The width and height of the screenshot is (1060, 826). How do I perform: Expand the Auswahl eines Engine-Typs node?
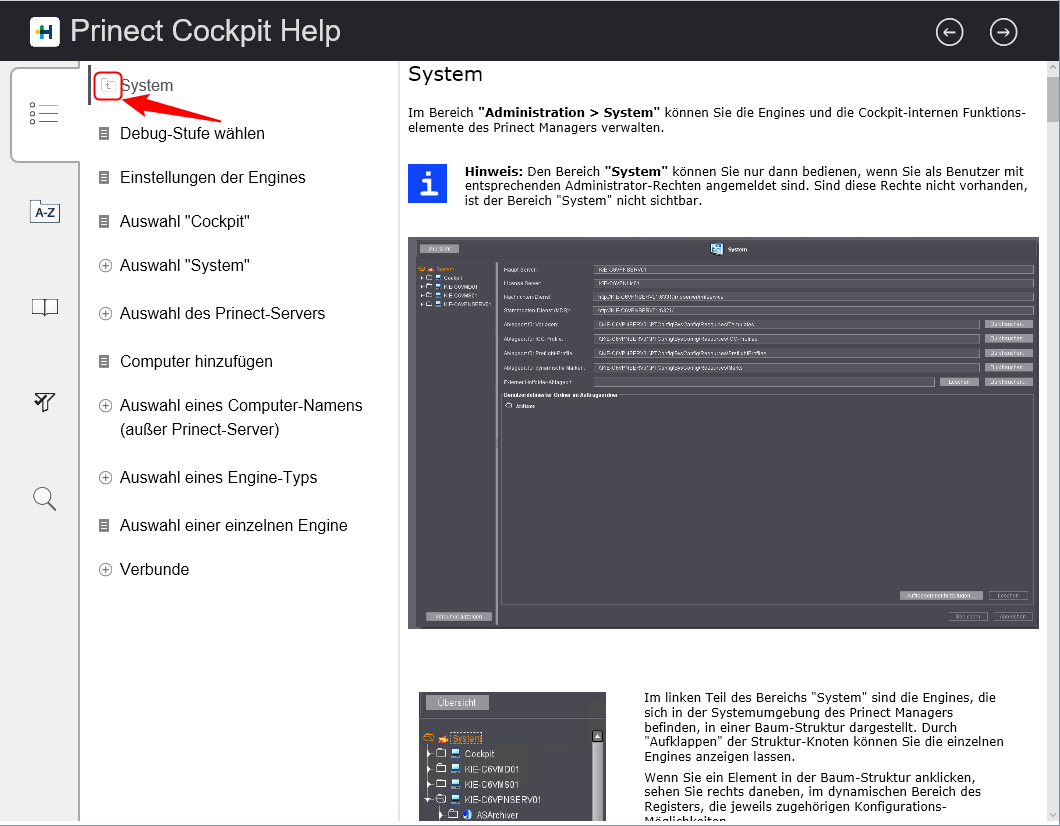(105, 478)
